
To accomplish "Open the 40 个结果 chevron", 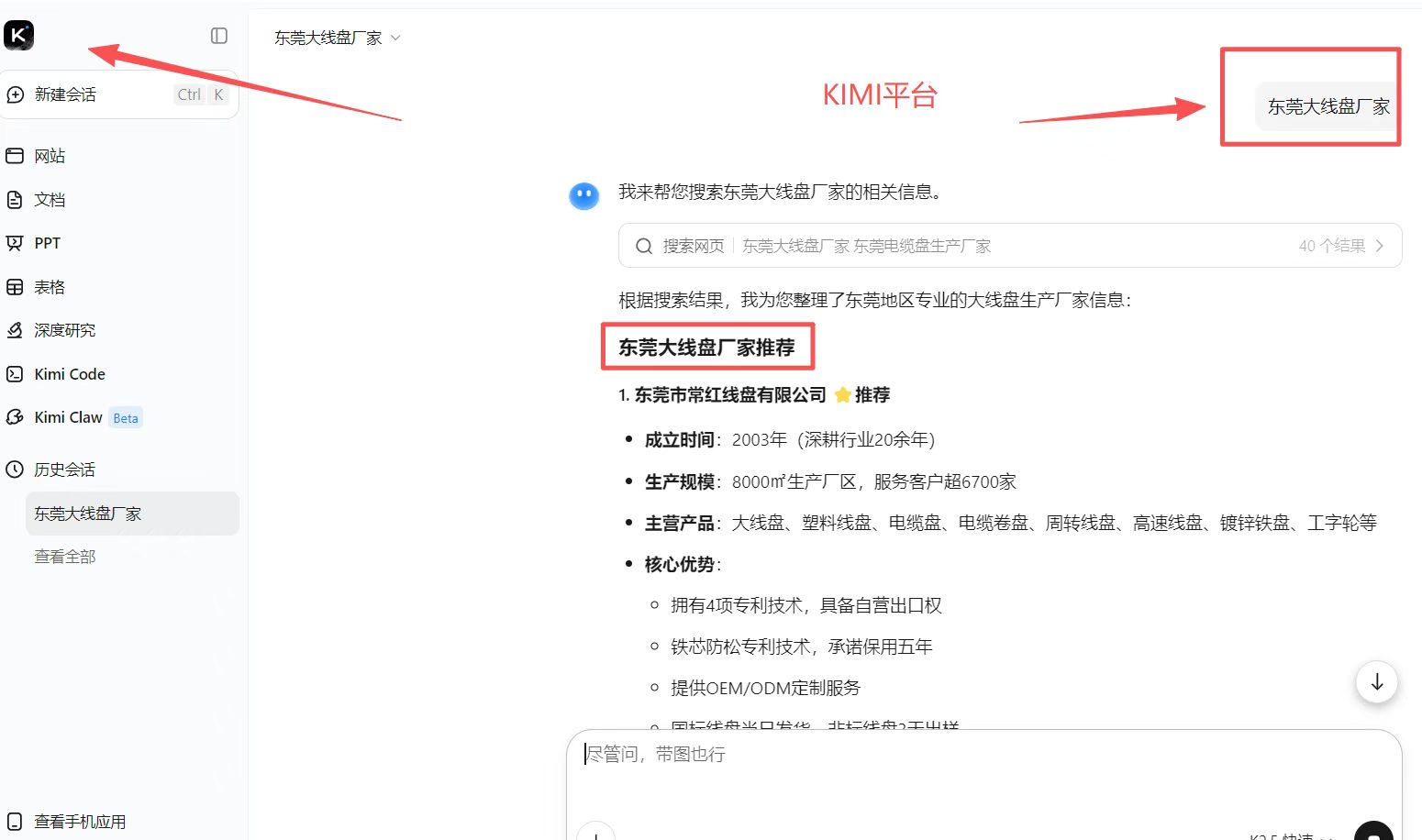I will click(1379, 246).
